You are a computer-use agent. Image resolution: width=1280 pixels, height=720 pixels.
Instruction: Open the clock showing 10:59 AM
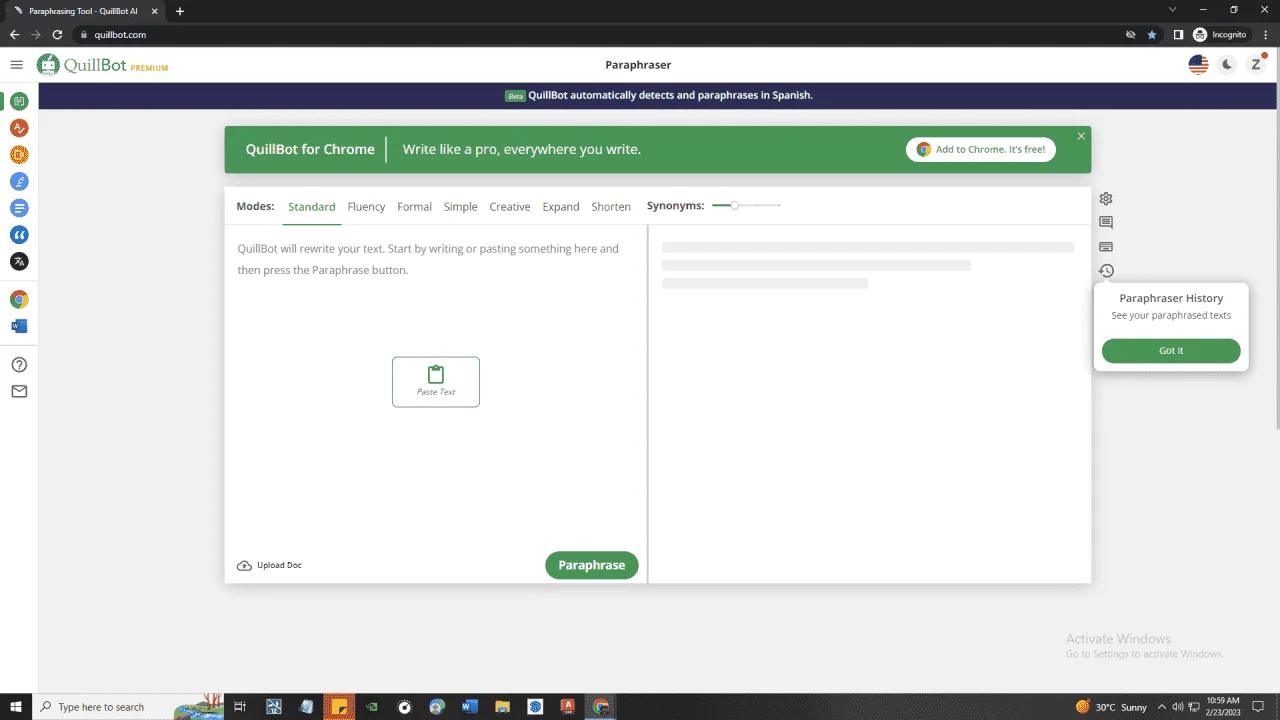pos(1223,707)
